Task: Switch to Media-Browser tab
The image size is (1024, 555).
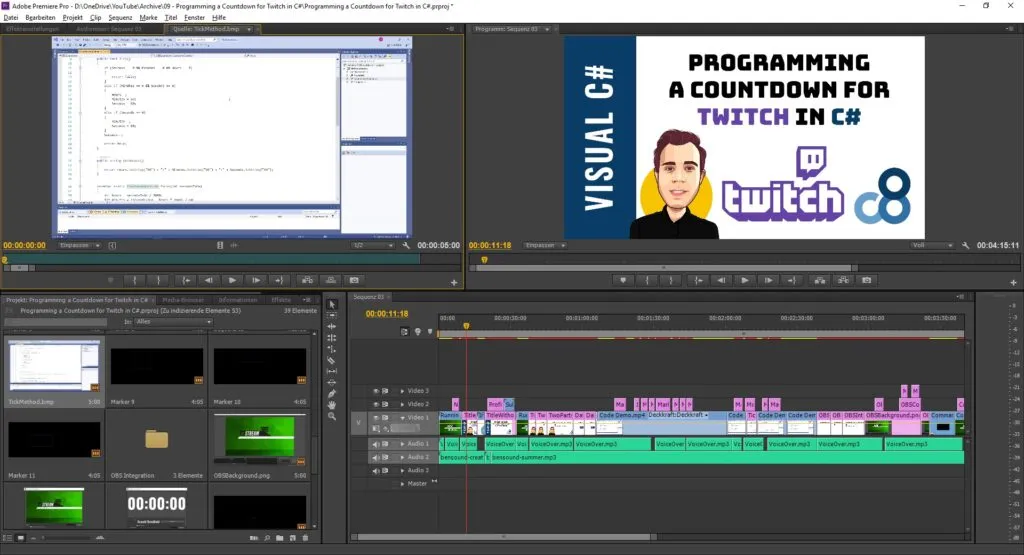Action: (183, 300)
